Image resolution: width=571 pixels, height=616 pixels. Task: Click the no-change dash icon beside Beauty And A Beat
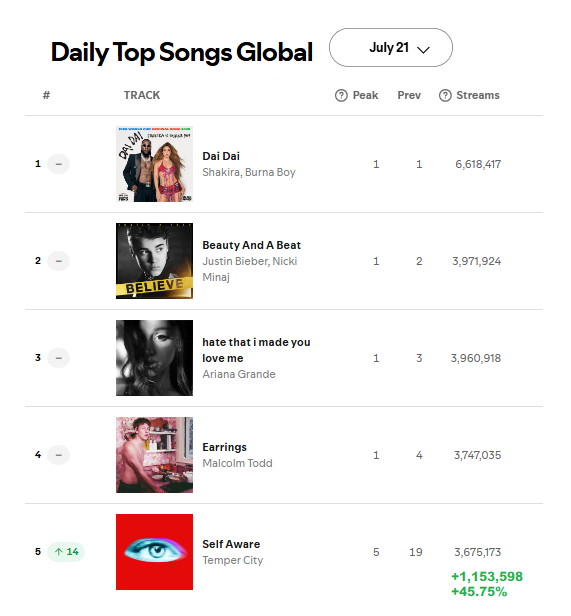(x=59, y=261)
